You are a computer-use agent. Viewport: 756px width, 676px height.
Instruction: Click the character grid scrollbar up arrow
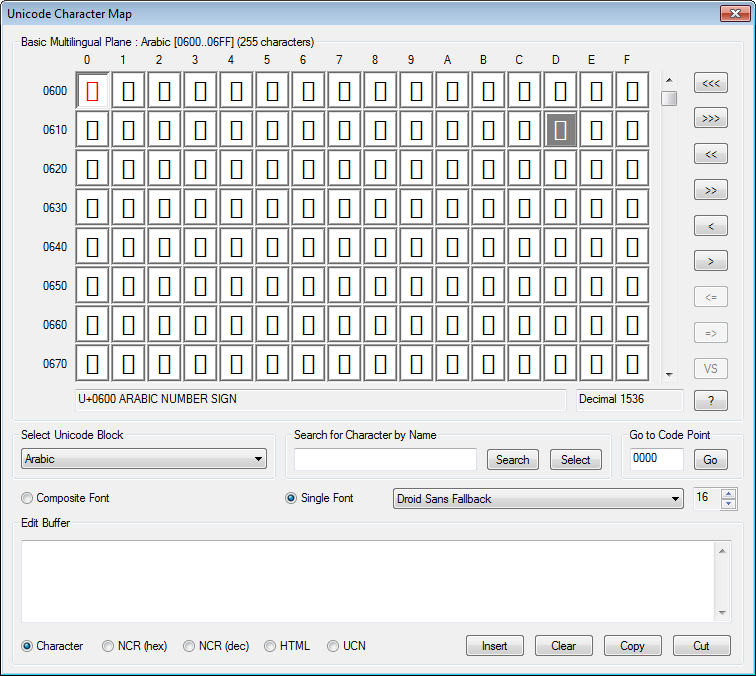669,80
